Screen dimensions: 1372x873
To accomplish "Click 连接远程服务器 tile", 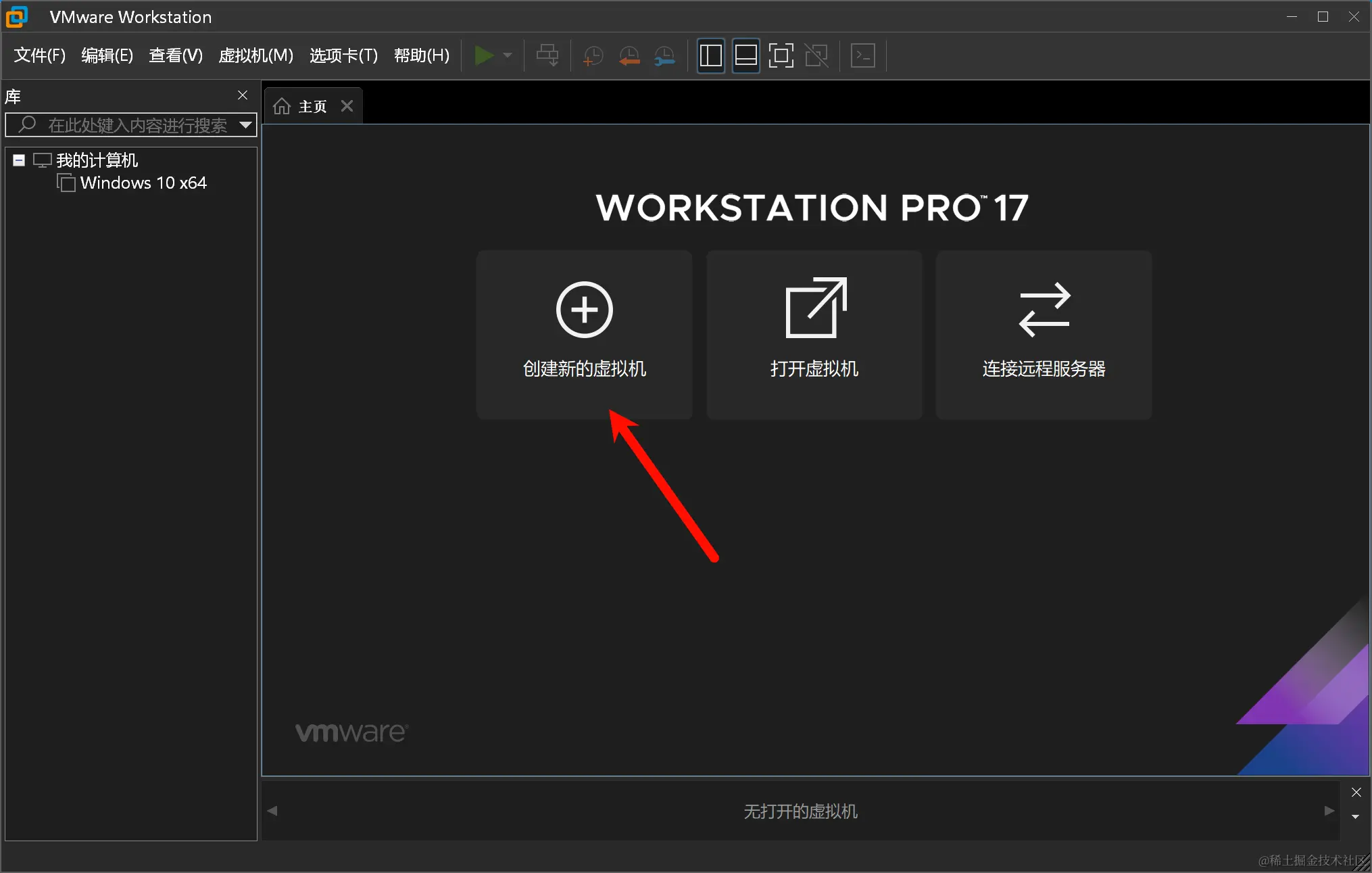I will tap(1044, 335).
